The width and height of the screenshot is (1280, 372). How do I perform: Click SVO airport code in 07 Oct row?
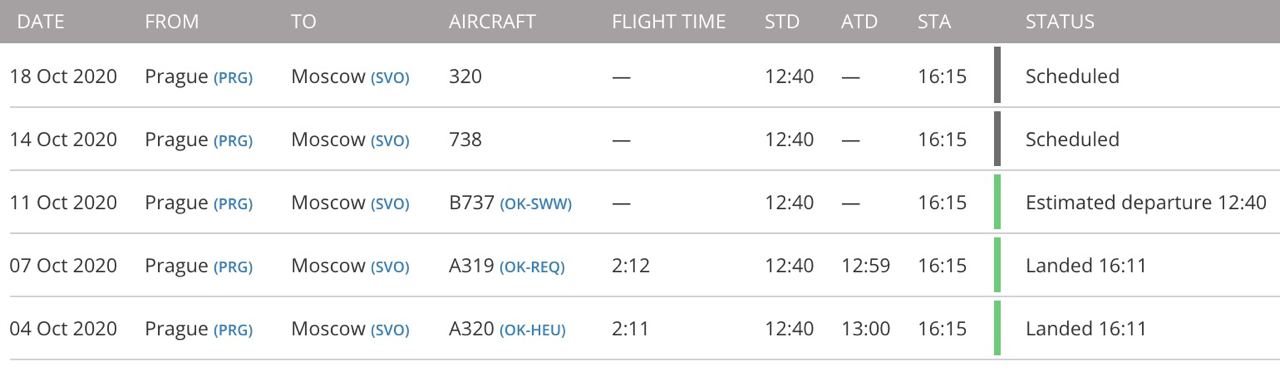[x=390, y=267]
